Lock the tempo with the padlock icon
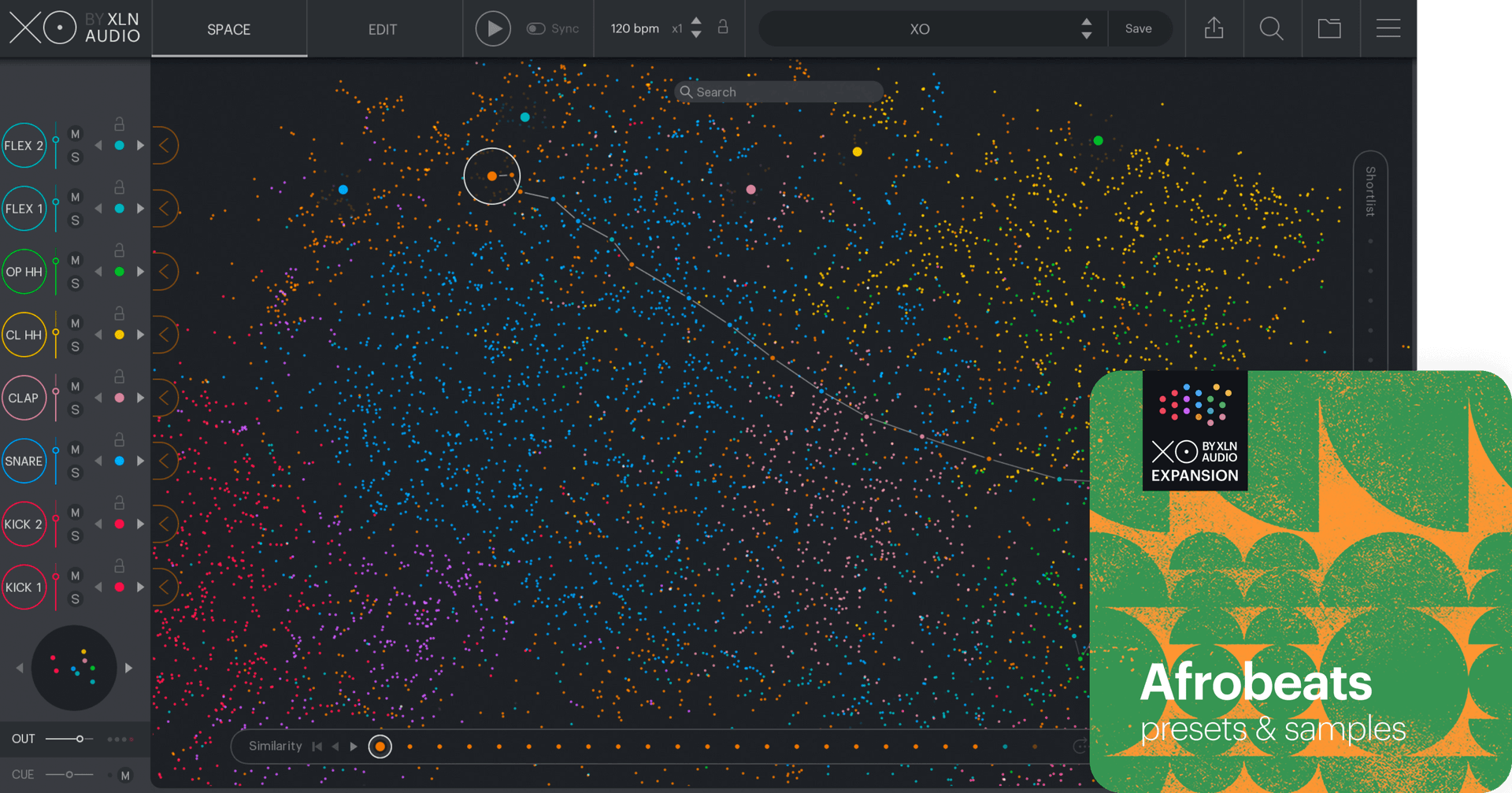Screen dimensions: 1512x793 (x=723, y=28)
